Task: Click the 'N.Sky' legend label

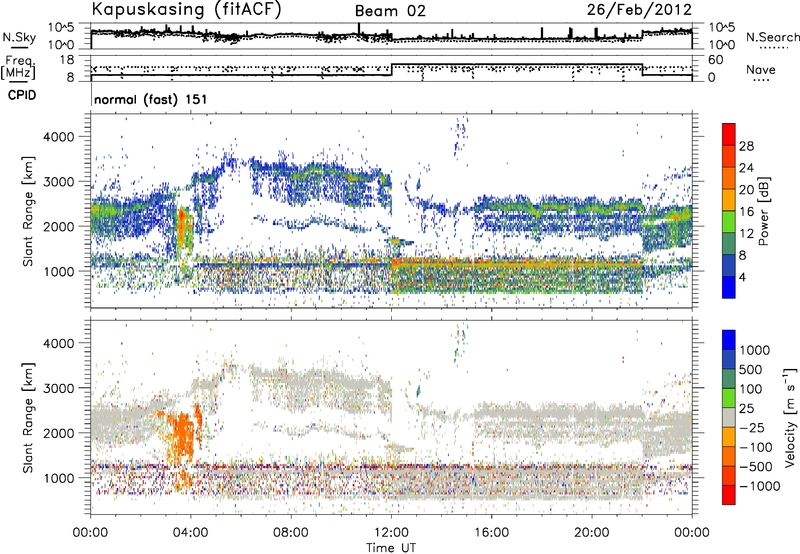Action: click(x=19, y=37)
